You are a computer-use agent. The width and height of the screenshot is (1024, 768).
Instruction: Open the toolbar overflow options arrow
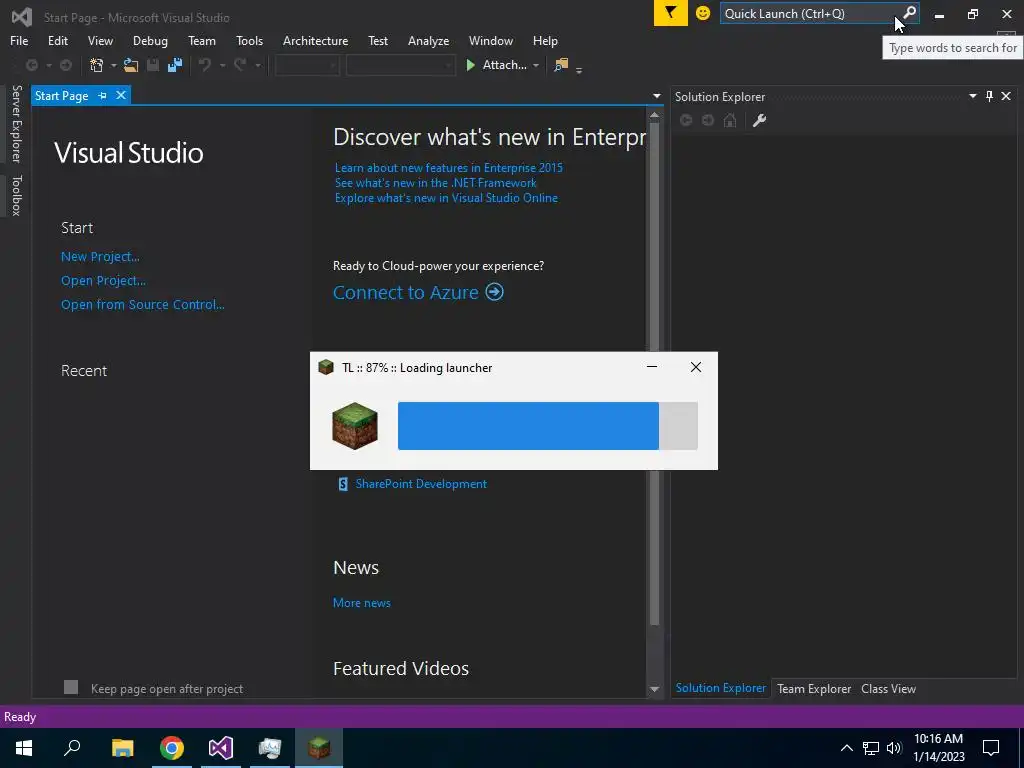(x=579, y=70)
